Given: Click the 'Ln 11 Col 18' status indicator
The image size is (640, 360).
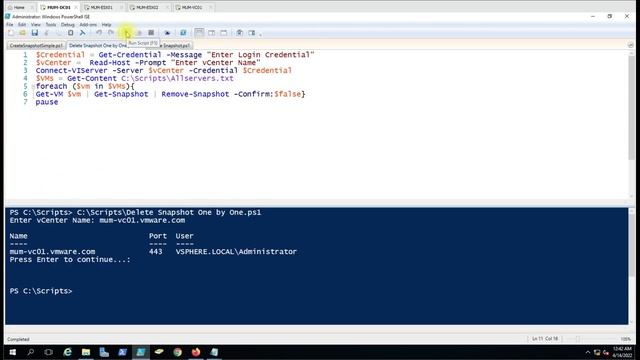Looking at the screenshot, I should tap(545, 339).
